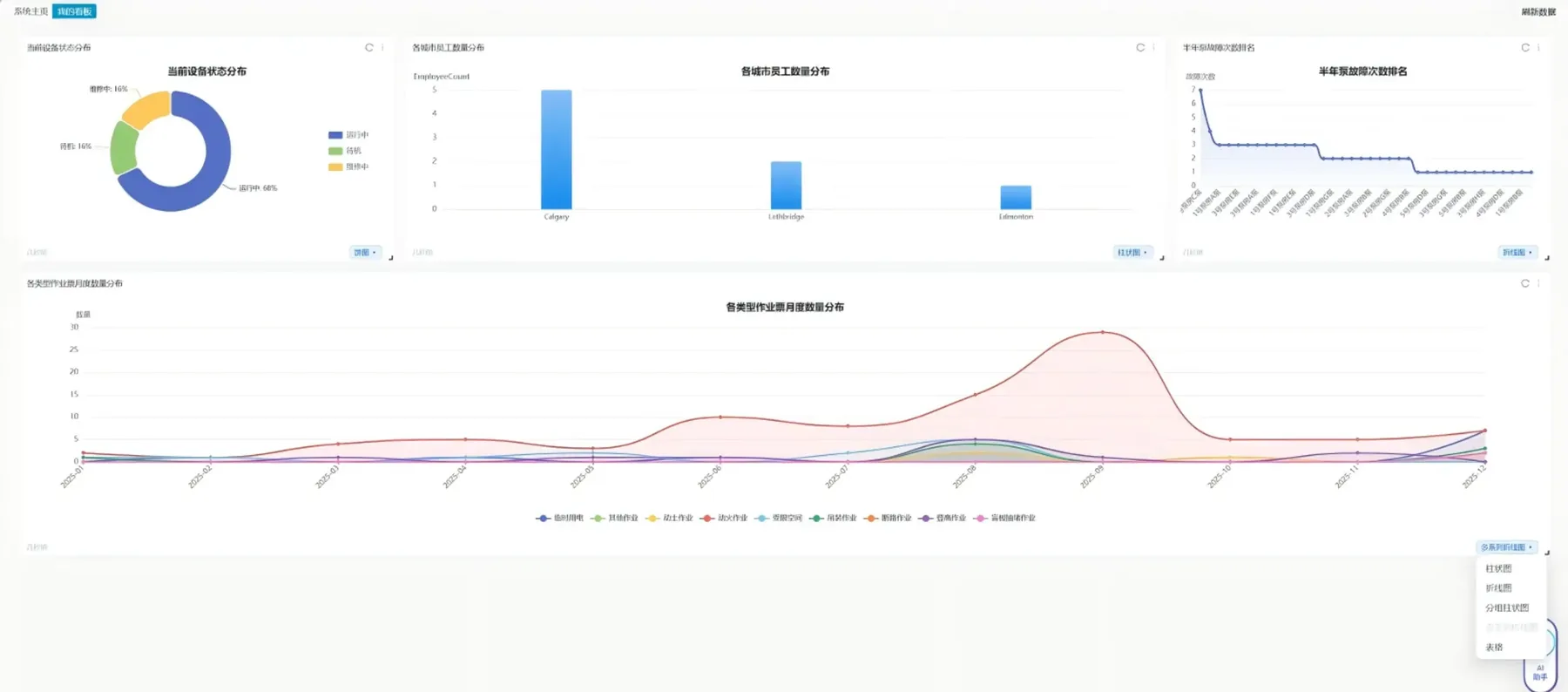Viewport: 1568px width, 692px height.
Task: Switch to the 我的看板 tab
Action: [74, 11]
